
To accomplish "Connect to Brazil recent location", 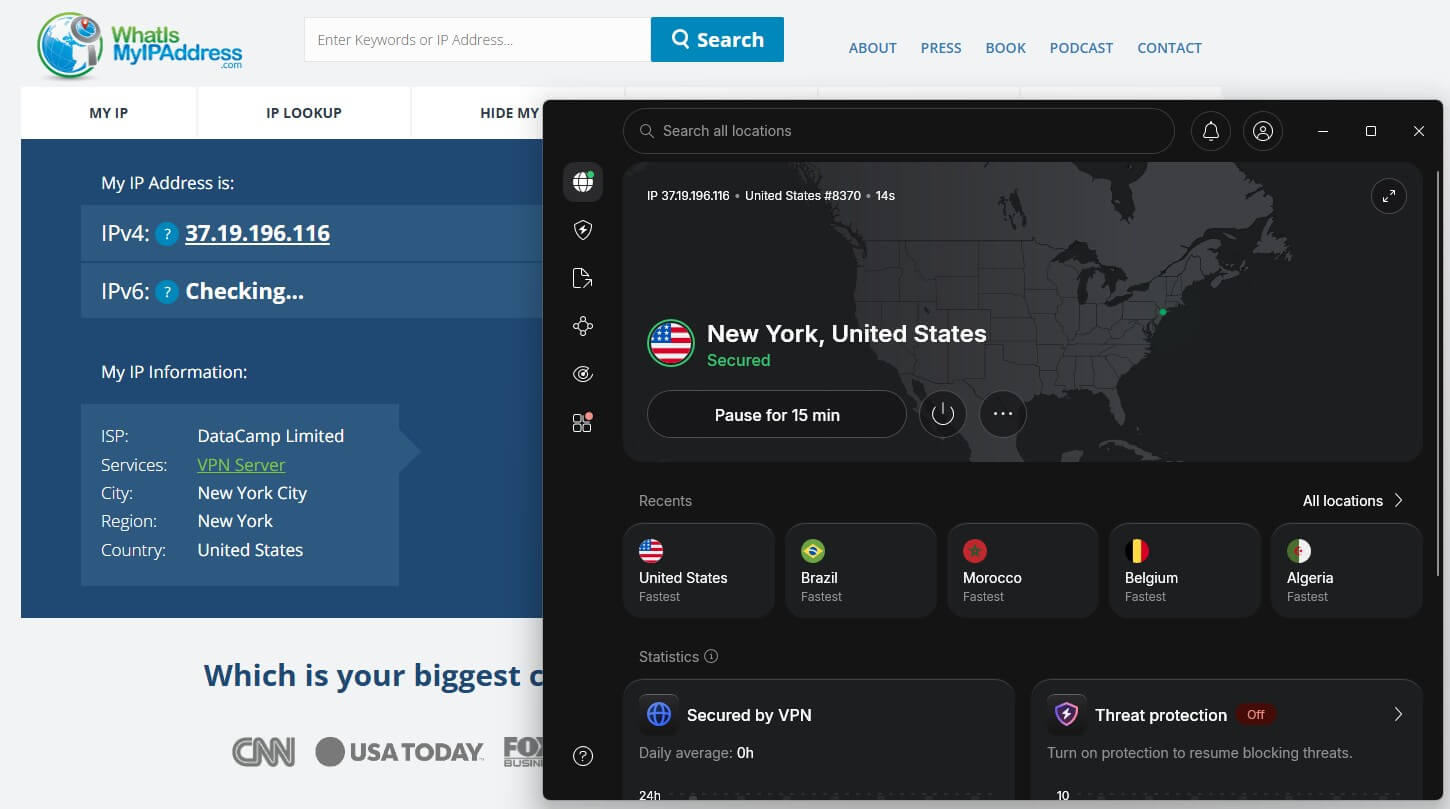I will click(861, 570).
